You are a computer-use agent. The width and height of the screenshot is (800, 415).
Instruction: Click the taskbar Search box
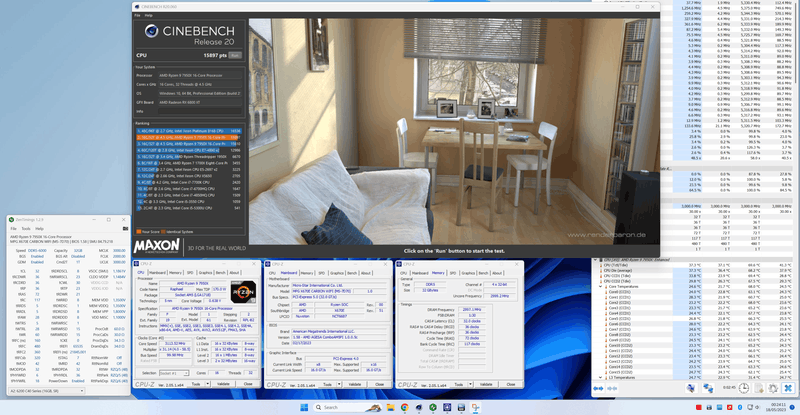click(x=347, y=407)
